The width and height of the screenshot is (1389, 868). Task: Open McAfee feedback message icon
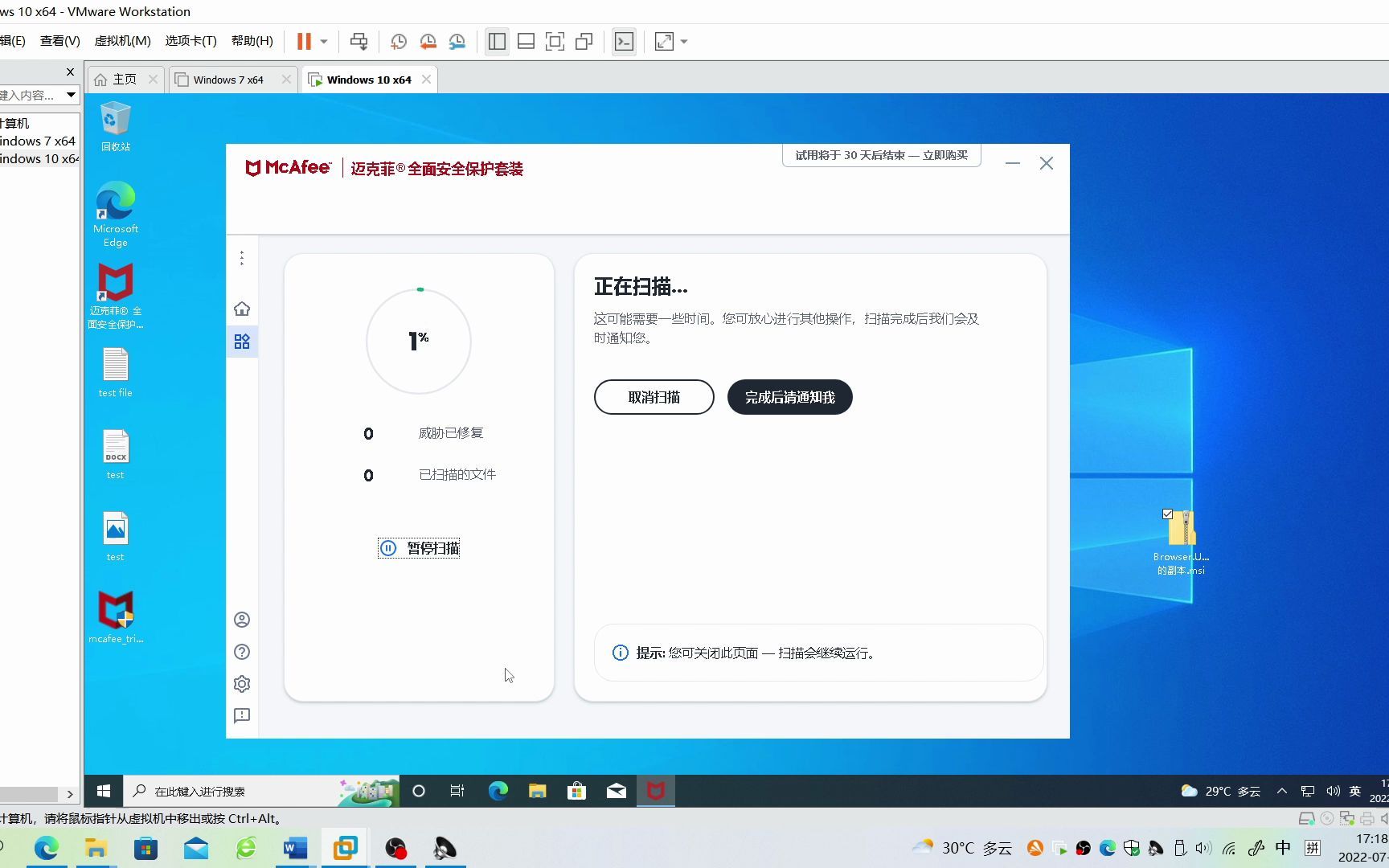[242, 715]
